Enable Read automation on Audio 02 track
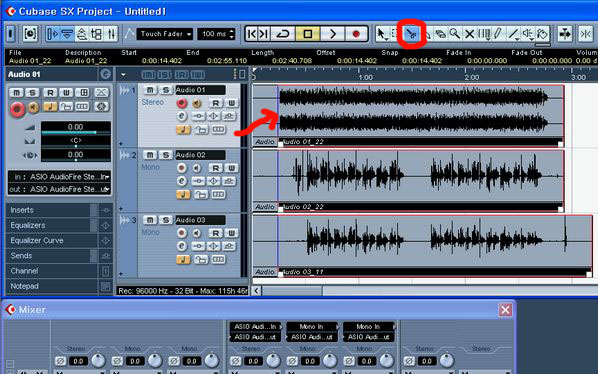 click(215, 168)
